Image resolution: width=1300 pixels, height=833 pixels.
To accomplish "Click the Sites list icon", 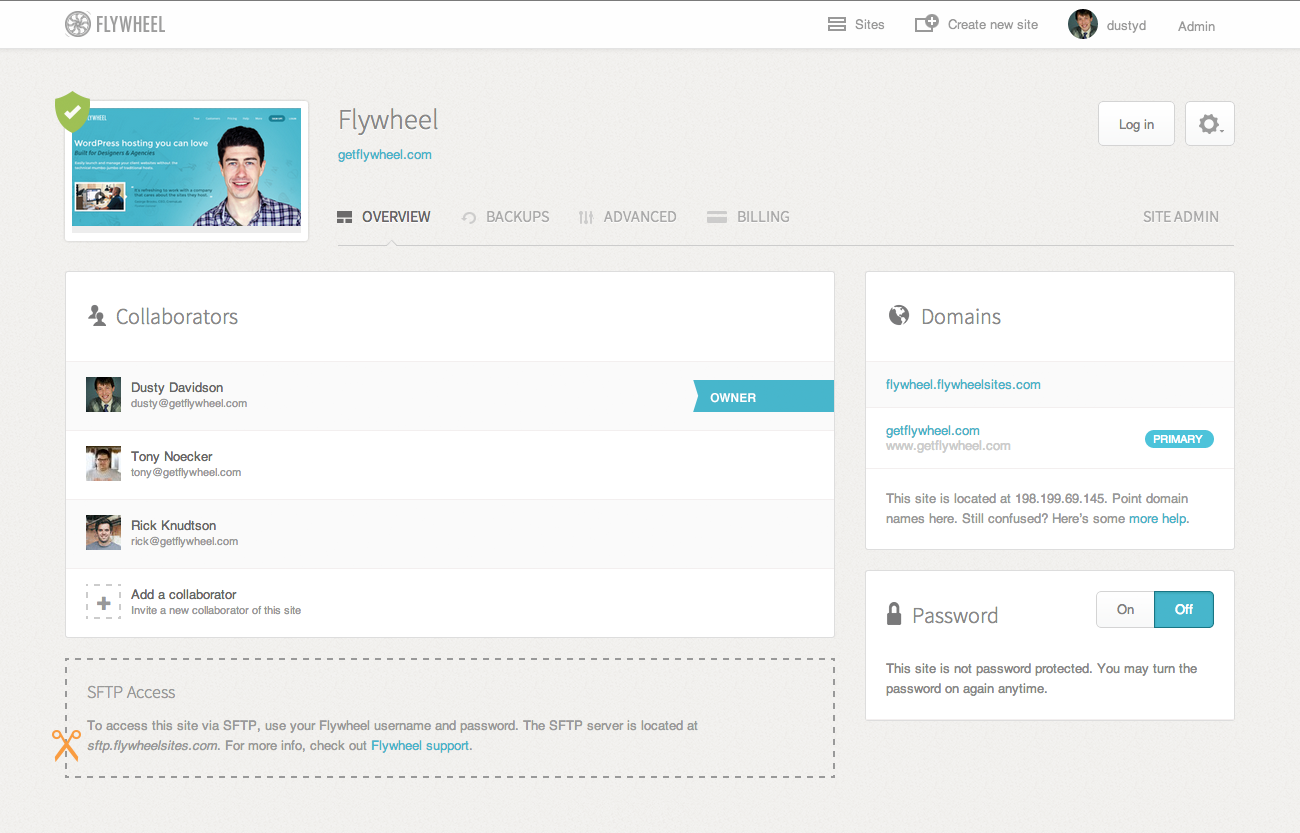I will pyautogui.click(x=837, y=24).
